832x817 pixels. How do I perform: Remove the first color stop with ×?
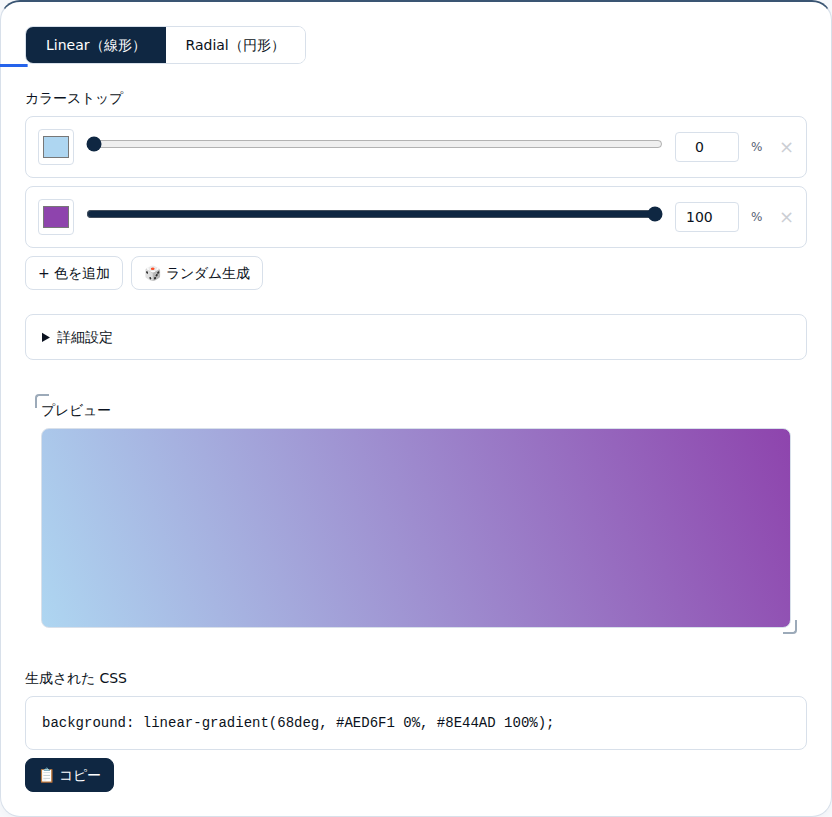click(786, 147)
